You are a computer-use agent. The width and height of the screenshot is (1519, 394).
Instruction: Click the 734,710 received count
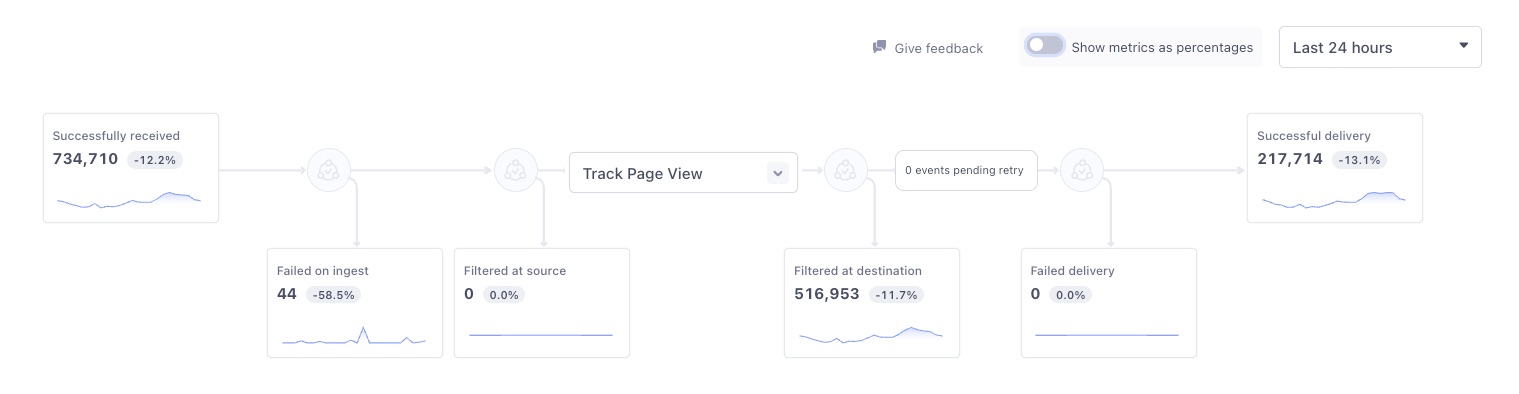click(85, 159)
